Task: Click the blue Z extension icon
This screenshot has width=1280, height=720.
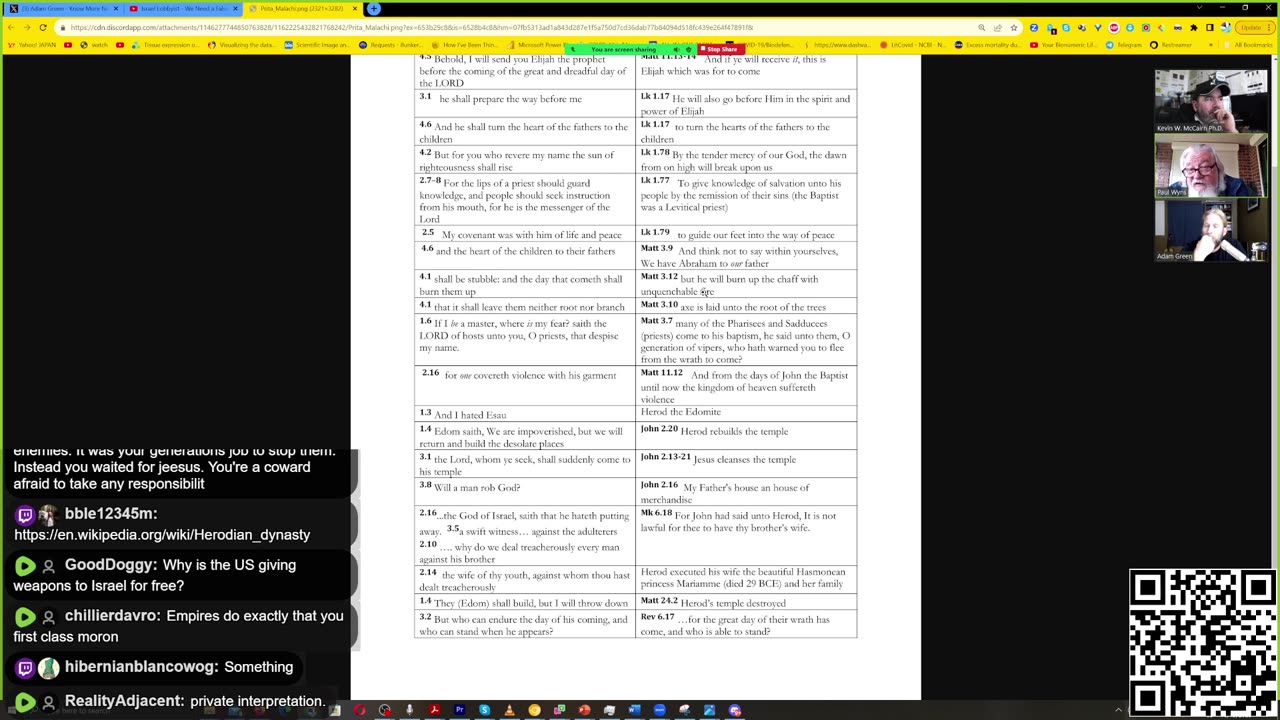Action: point(1034,27)
